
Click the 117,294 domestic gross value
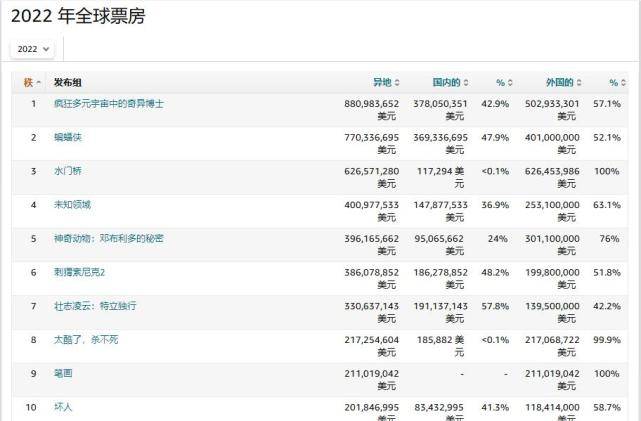click(435, 171)
